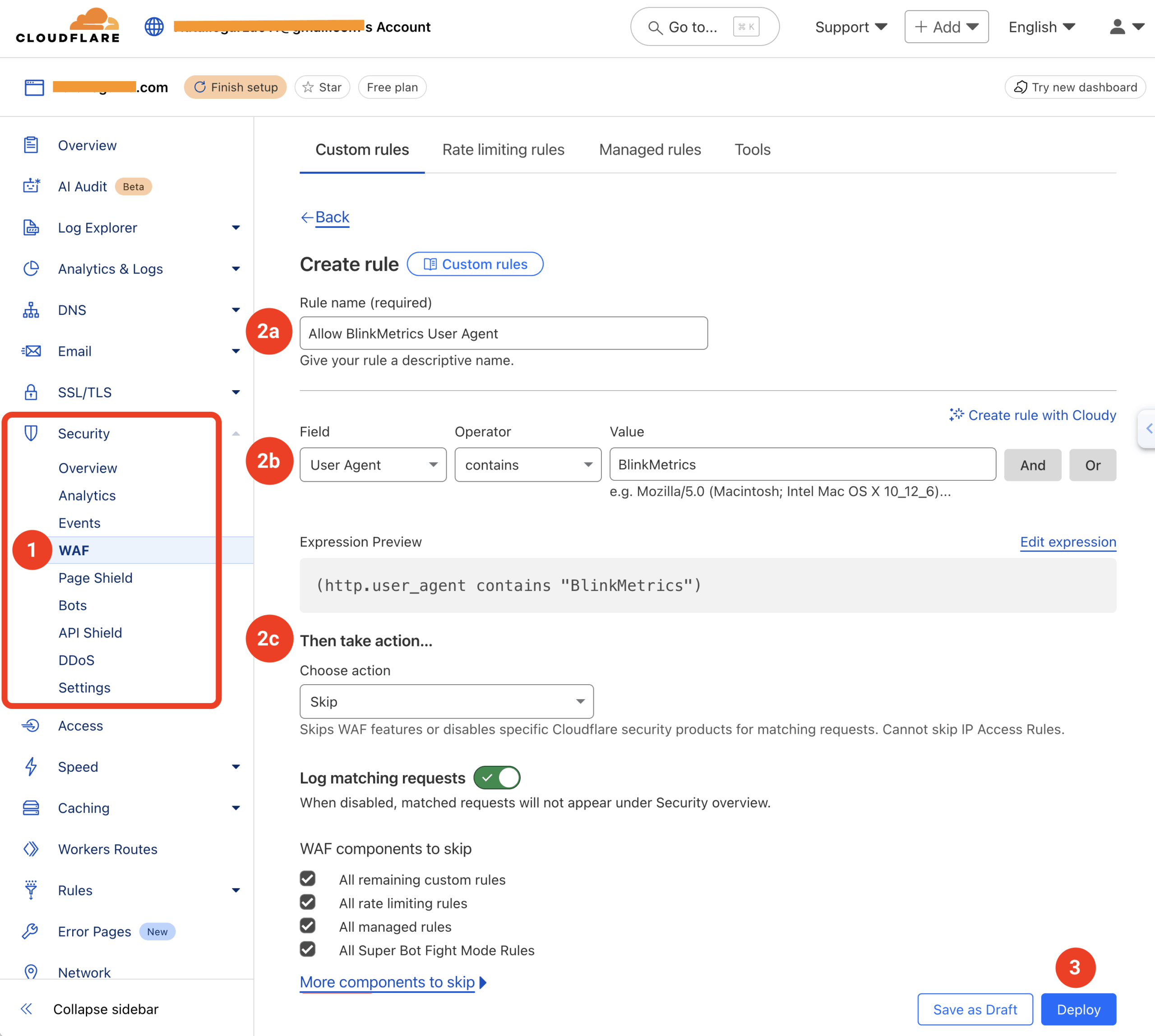Open the account globe icon in header

(154, 26)
